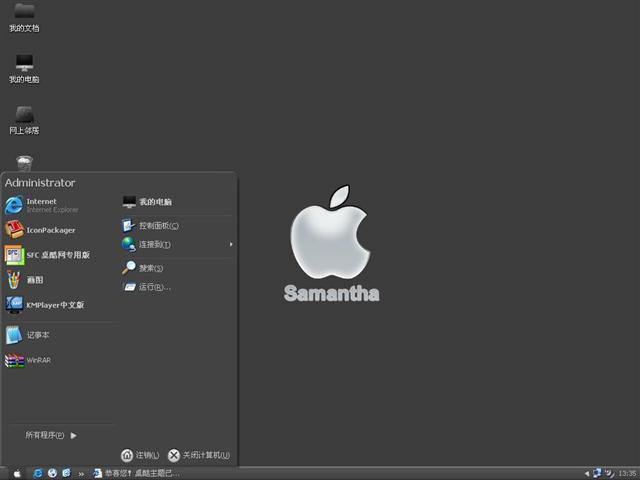Select 搜索 search menu item
This screenshot has width=640, height=480.
(150, 268)
